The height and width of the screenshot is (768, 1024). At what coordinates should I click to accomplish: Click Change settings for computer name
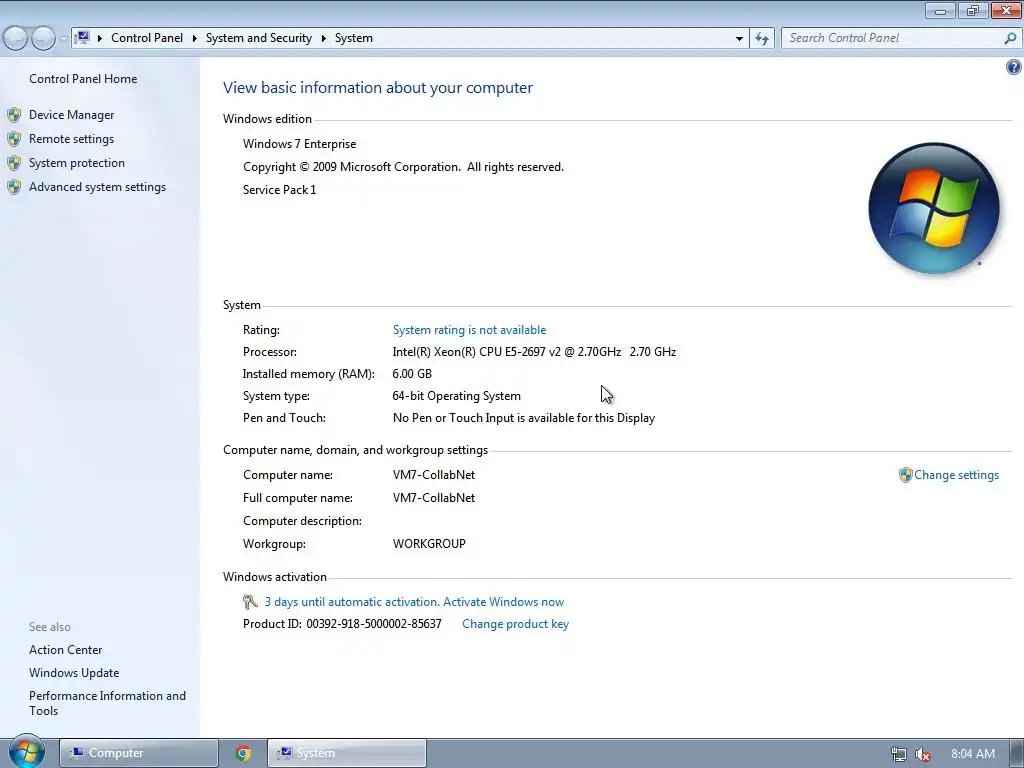click(956, 475)
